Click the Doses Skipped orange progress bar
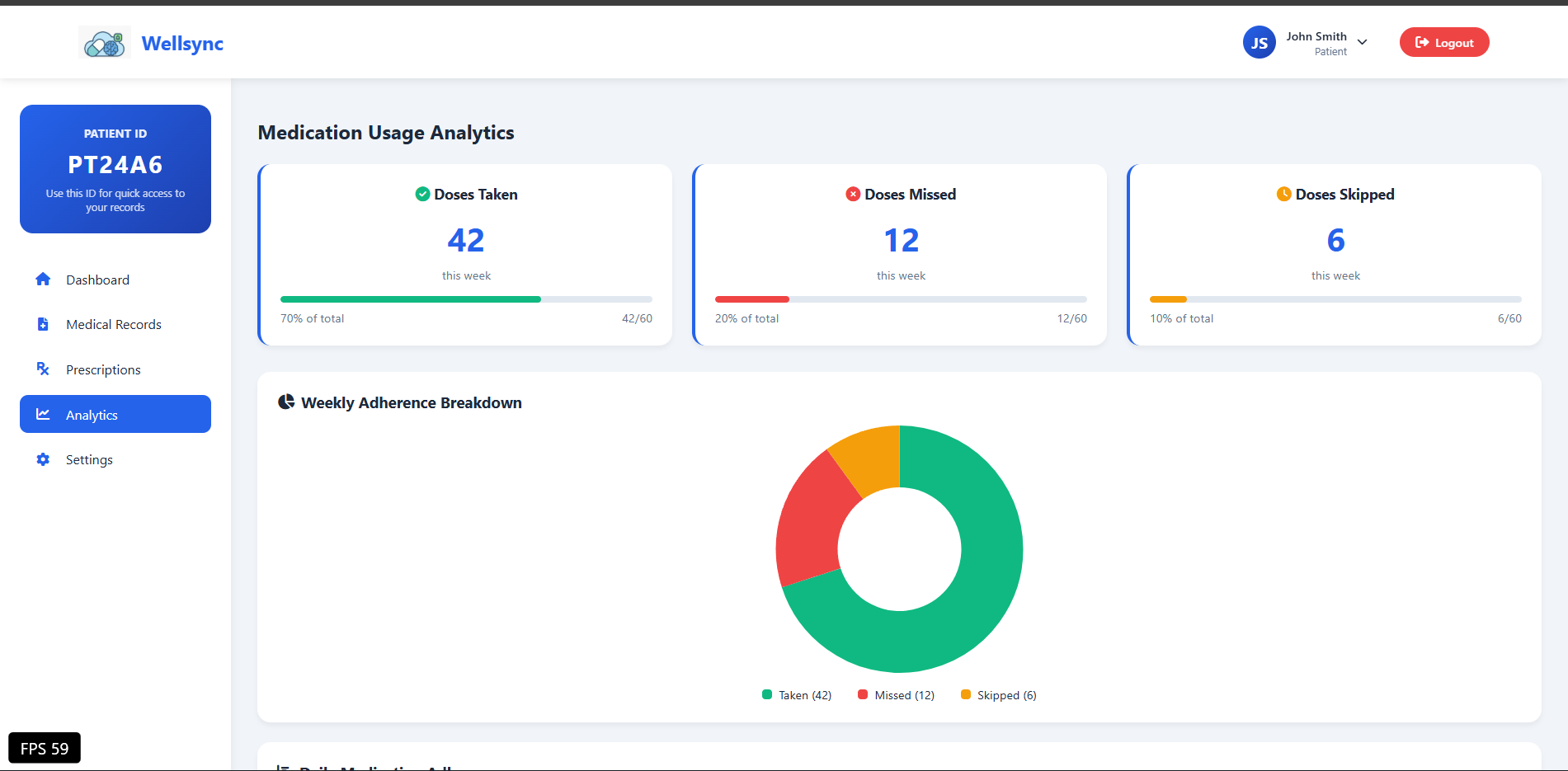1568x771 pixels. (x=1168, y=299)
